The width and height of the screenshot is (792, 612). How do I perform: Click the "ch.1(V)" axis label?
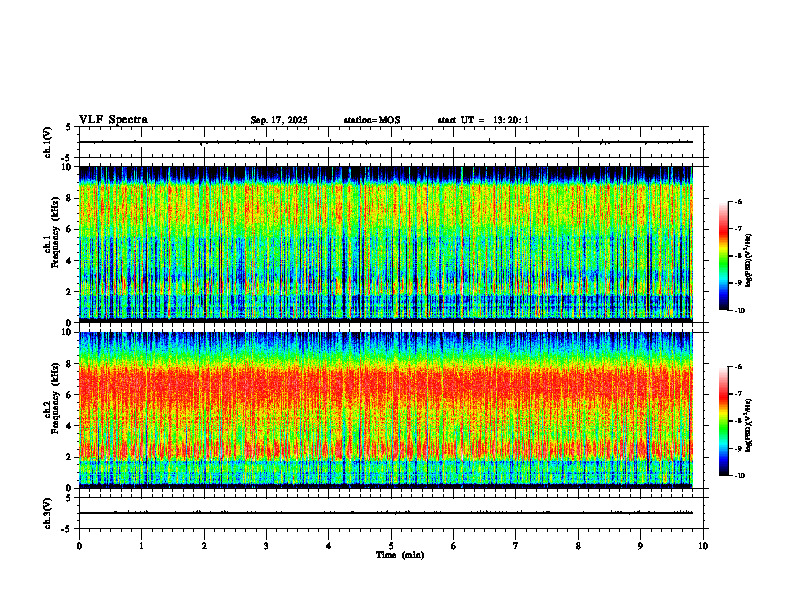point(48,142)
